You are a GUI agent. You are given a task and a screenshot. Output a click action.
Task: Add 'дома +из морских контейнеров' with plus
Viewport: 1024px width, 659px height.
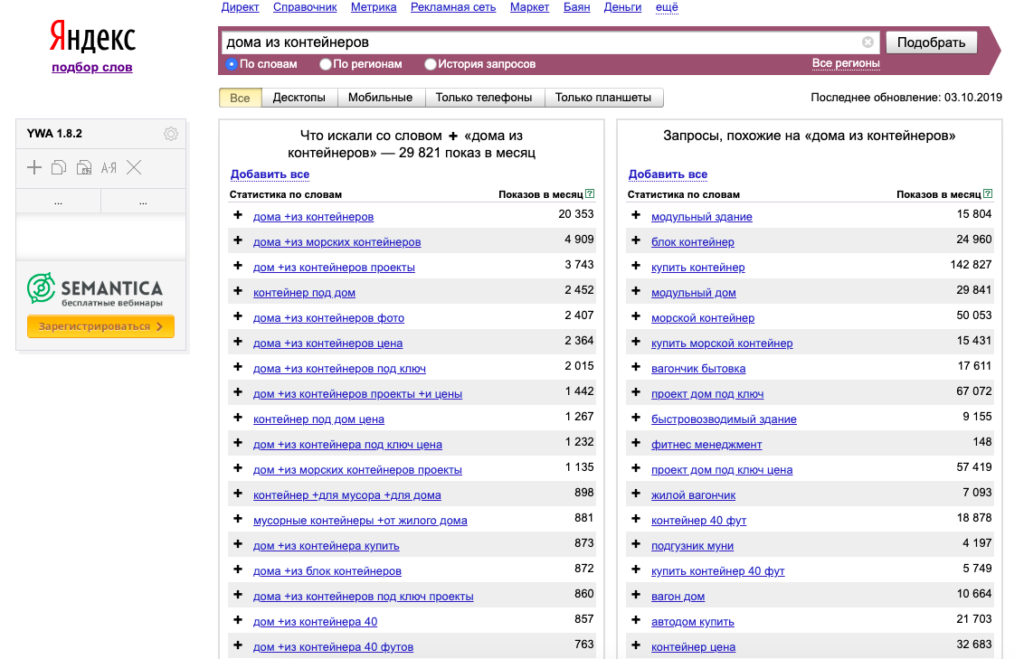pos(238,241)
